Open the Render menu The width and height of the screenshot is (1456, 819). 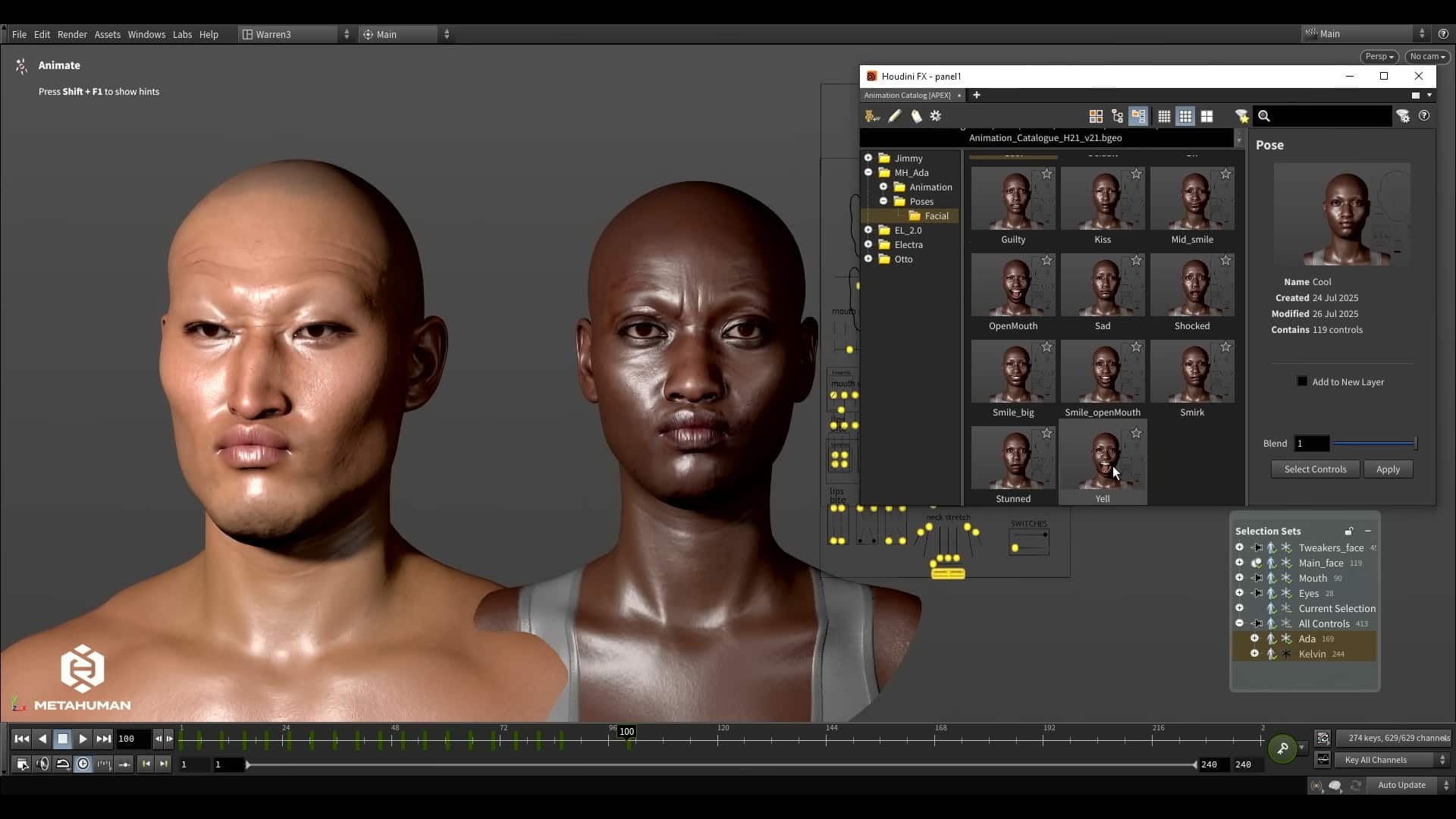point(73,34)
